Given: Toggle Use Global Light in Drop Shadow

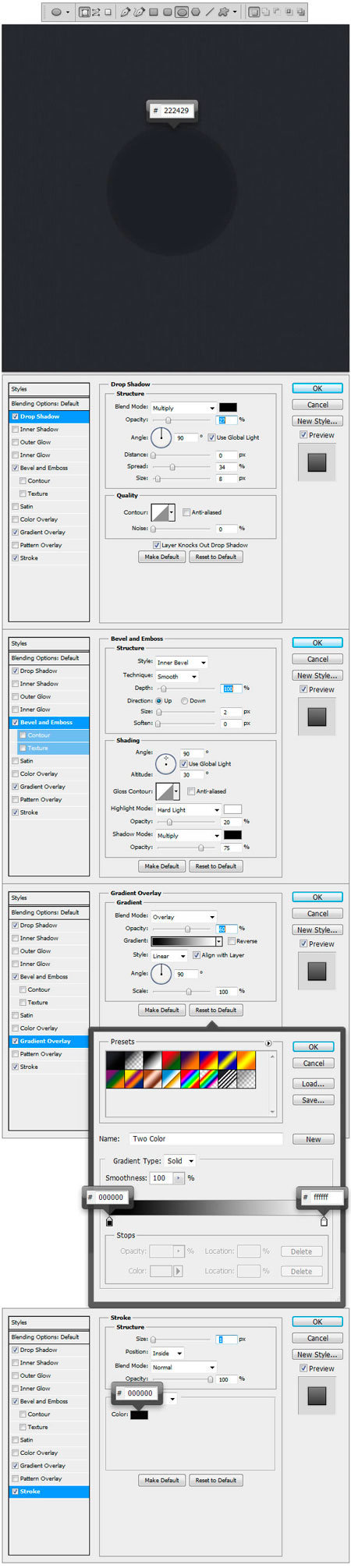Looking at the screenshot, I should [211, 437].
